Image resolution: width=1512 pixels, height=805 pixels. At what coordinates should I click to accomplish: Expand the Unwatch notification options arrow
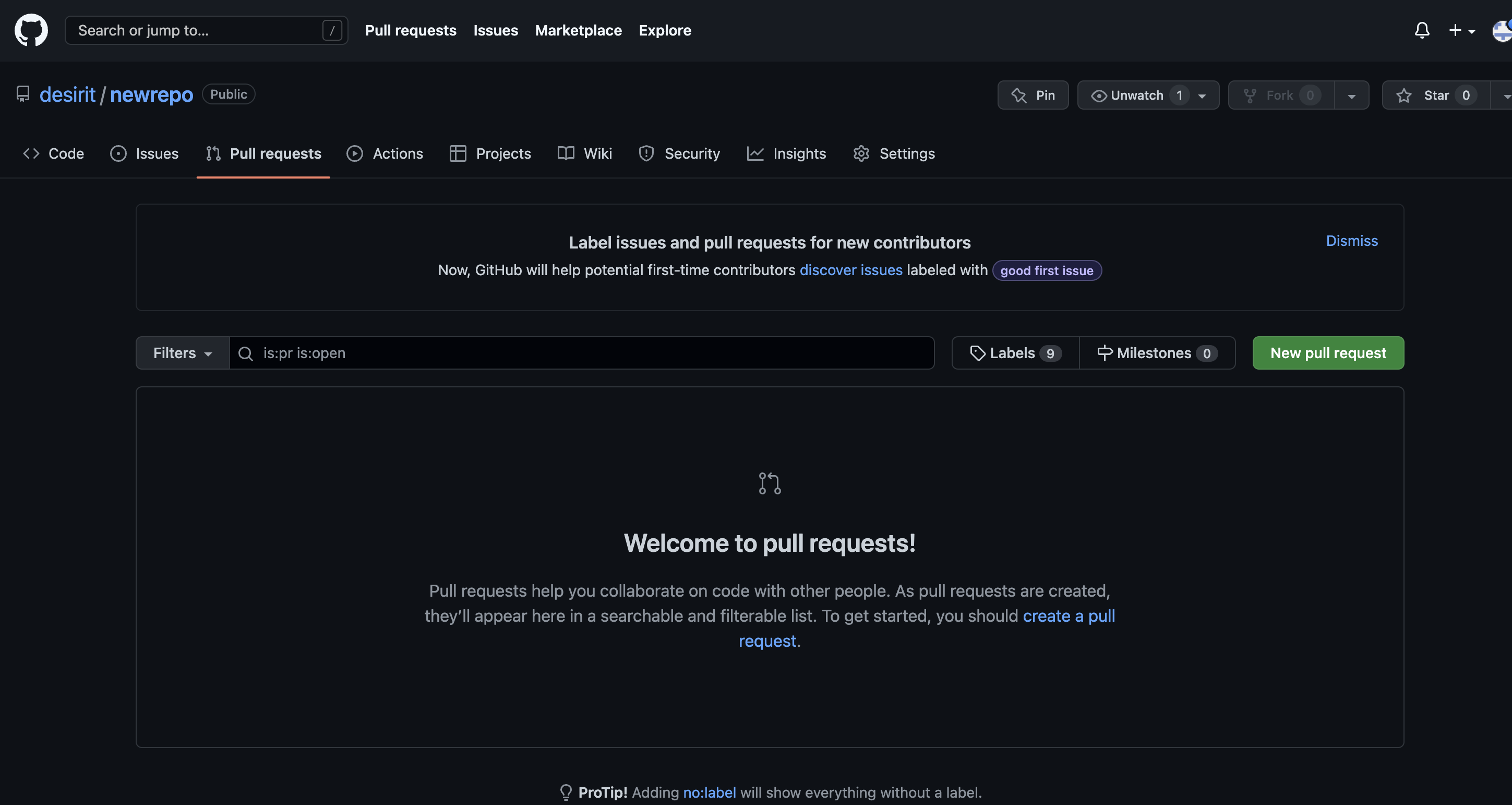click(1202, 96)
